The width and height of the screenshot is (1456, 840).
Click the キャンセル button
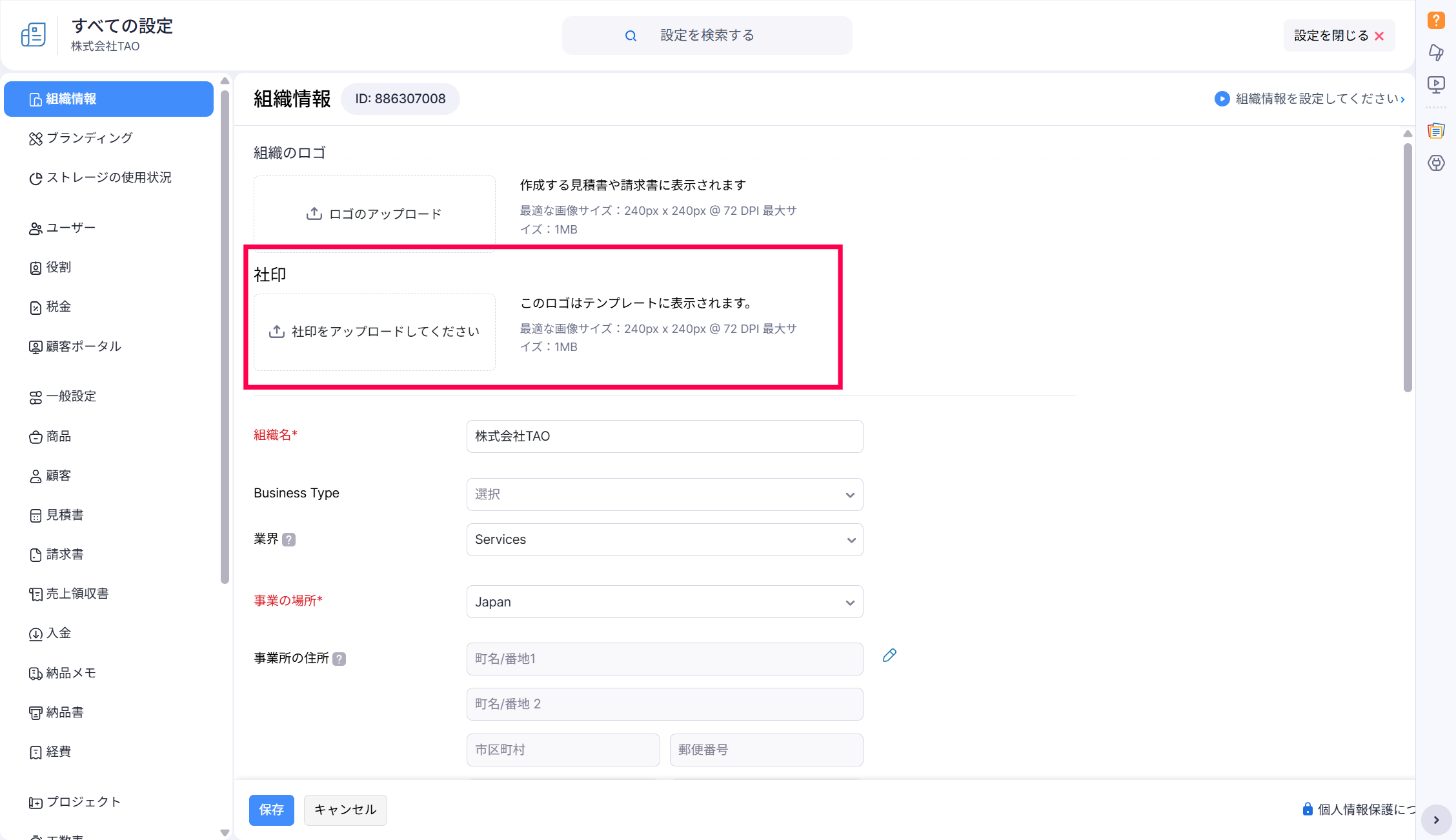pyautogui.click(x=345, y=810)
